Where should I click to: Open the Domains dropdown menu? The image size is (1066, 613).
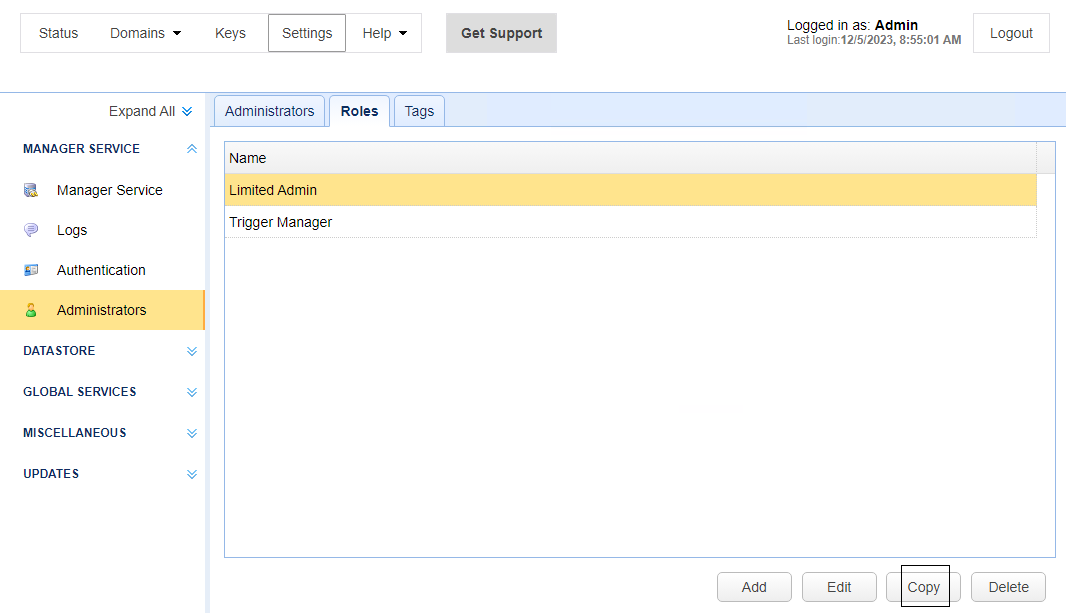pyautogui.click(x=145, y=33)
